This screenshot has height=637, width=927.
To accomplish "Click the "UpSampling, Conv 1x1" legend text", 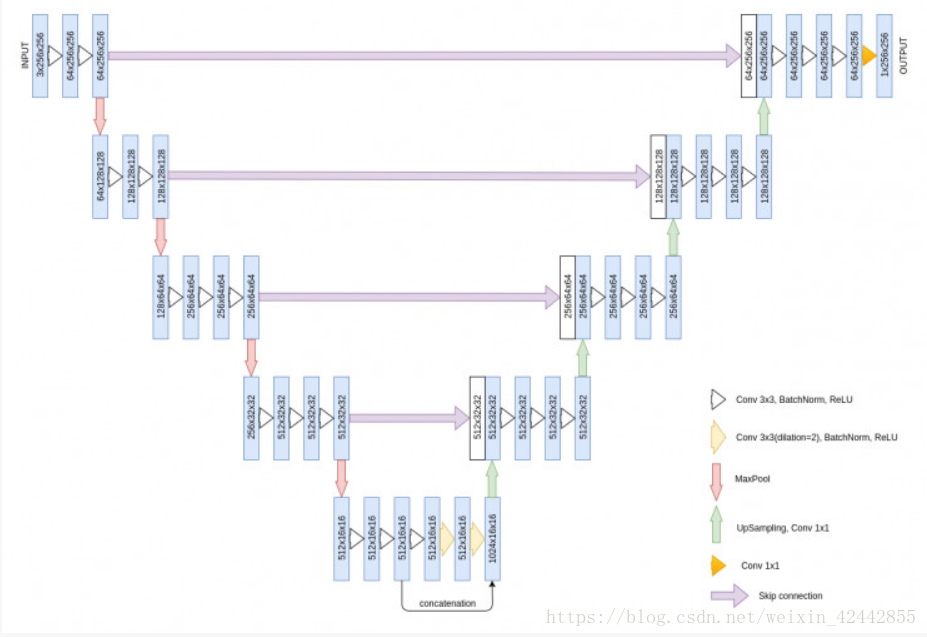I will tap(783, 528).
